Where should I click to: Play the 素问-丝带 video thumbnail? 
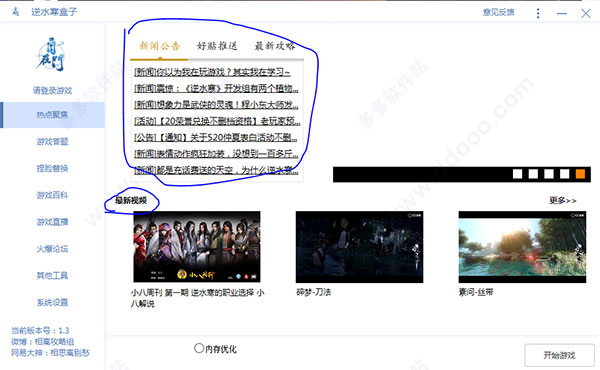tap(522, 247)
